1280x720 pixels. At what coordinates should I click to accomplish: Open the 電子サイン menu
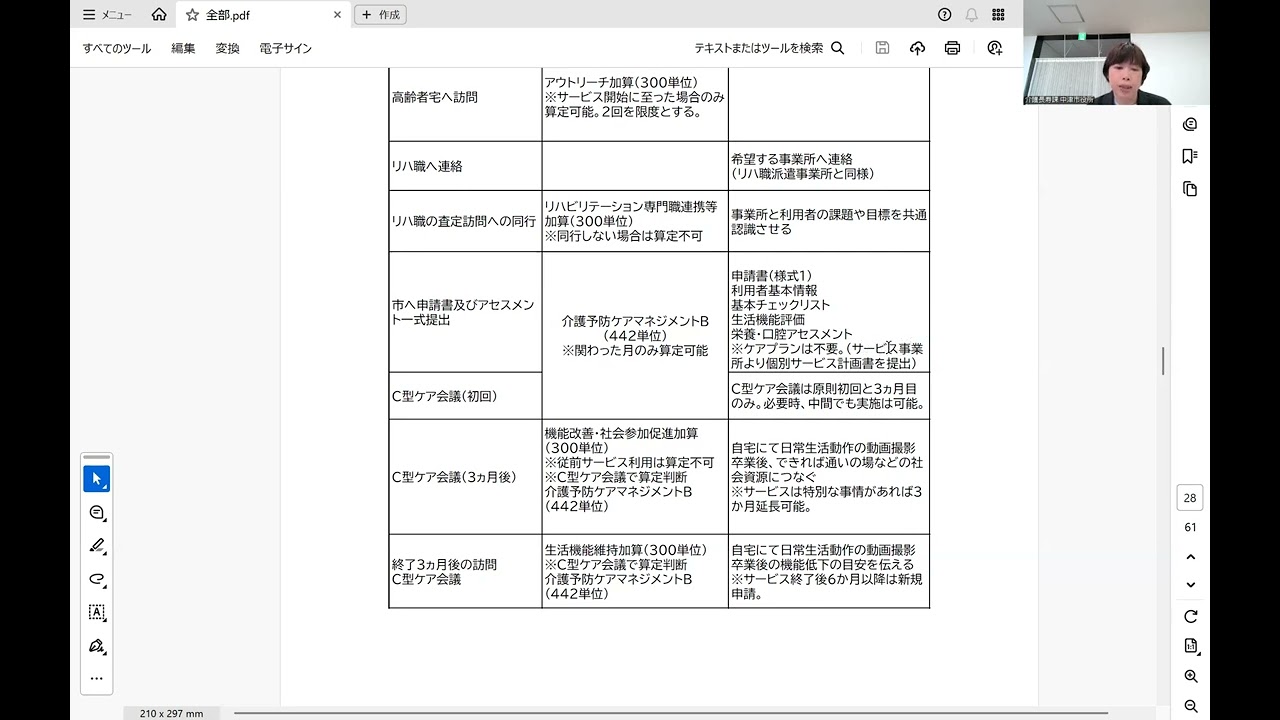click(x=285, y=48)
